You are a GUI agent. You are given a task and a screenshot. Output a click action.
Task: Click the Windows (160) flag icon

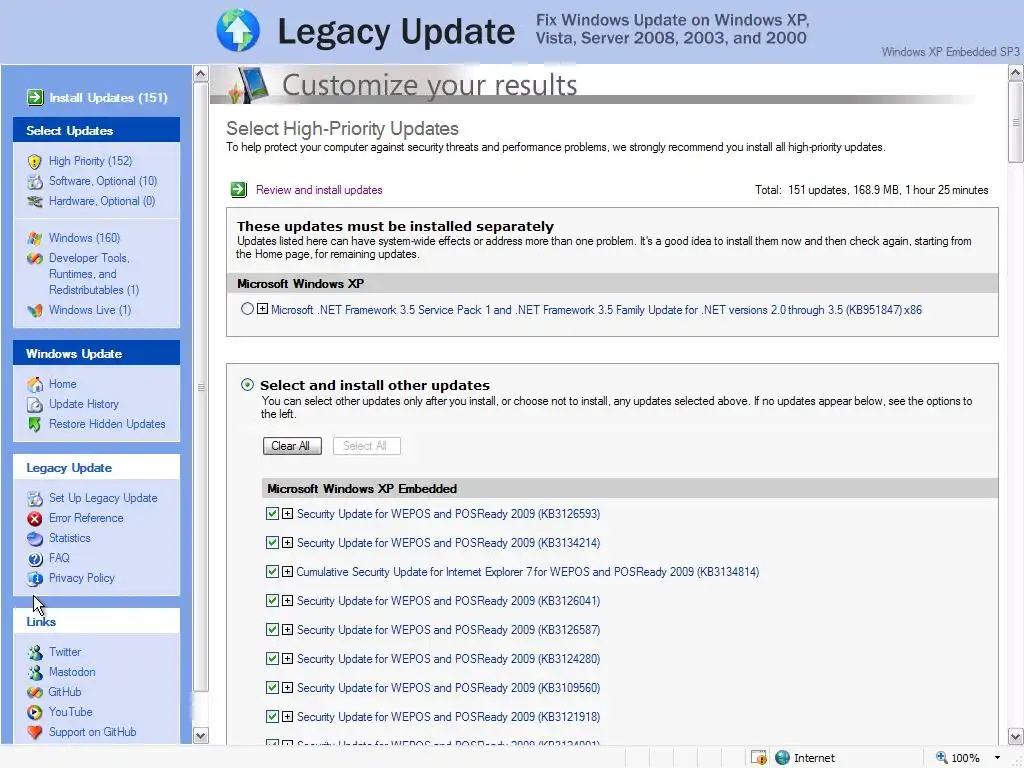pos(35,238)
